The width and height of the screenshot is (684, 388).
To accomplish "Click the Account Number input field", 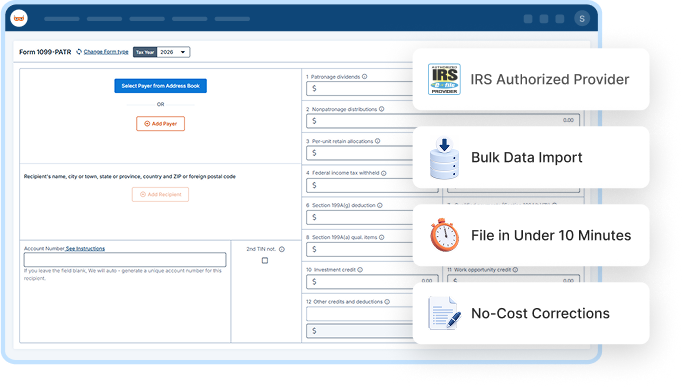I will (x=125, y=260).
